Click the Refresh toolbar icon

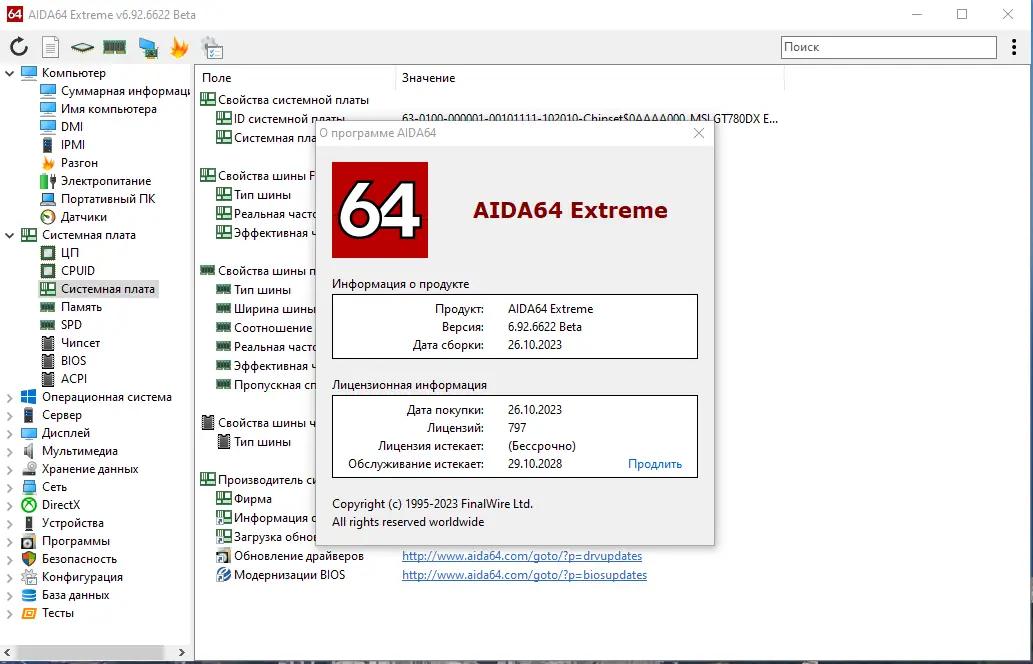(18, 46)
